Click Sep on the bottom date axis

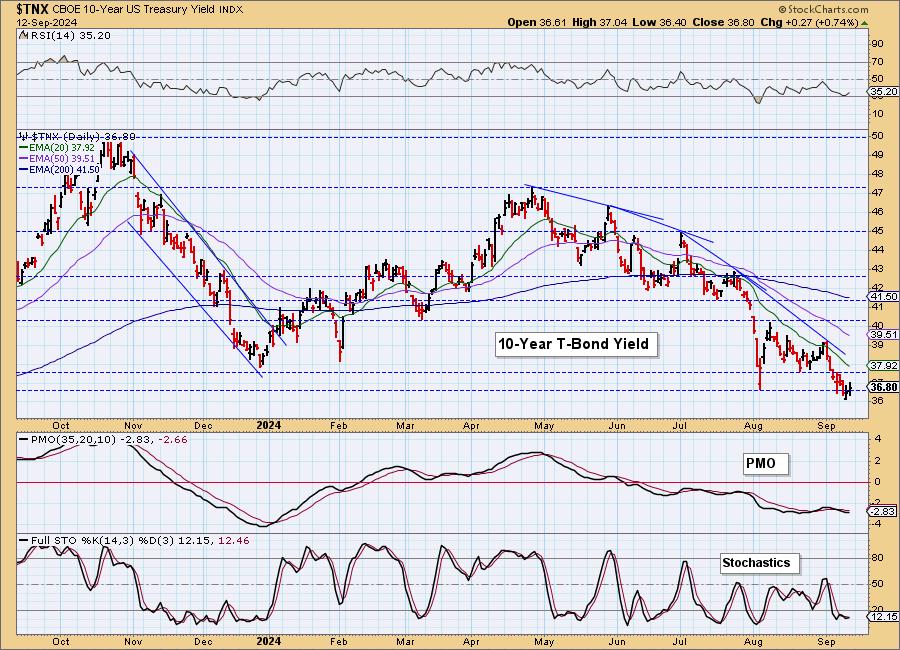pos(826,641)
